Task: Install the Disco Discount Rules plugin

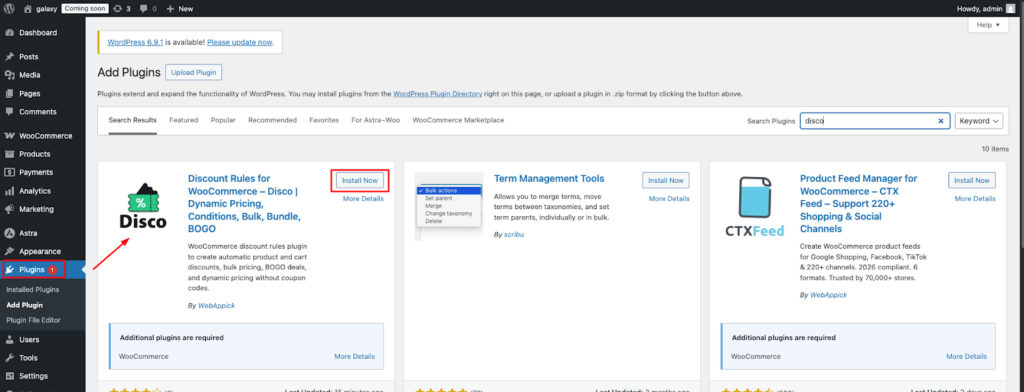Action: (360, 180)
